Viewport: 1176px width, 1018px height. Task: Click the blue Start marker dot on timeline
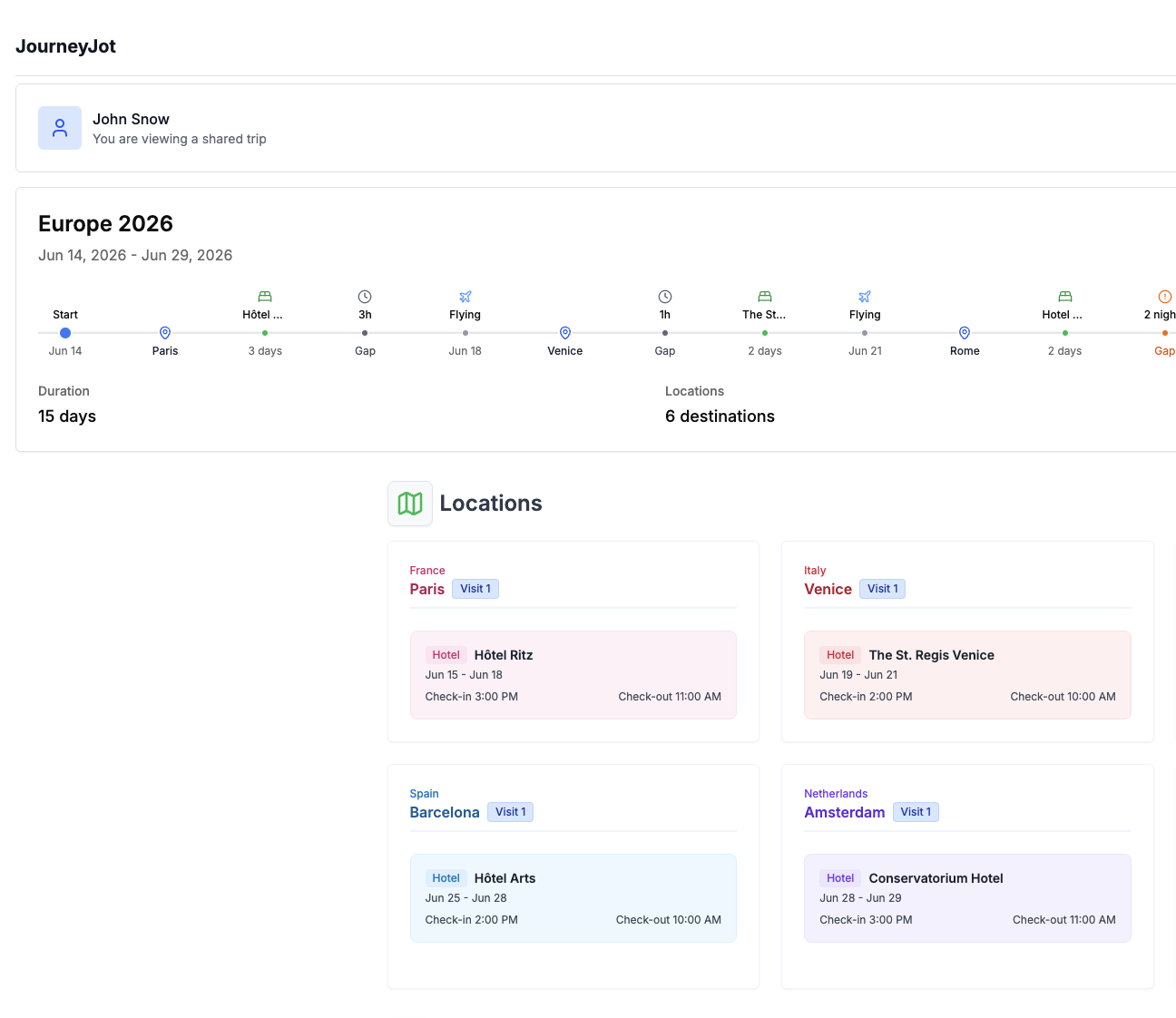point(65,333)
